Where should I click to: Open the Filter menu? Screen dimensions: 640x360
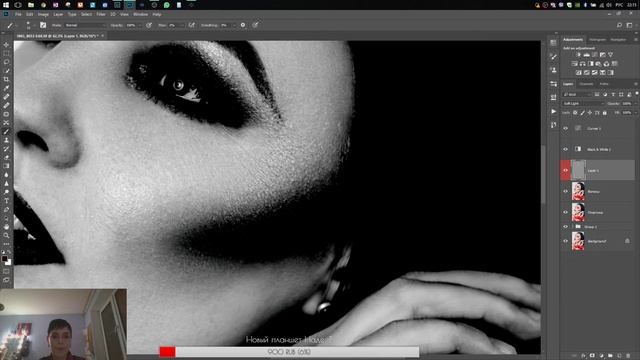(101, 14)
